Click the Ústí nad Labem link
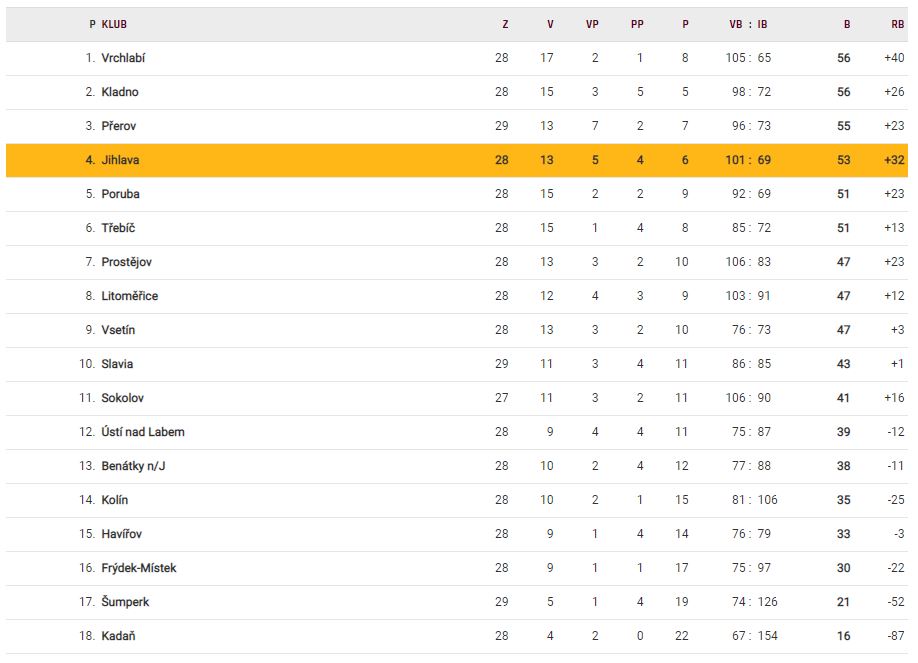Screen dimensions: 918x663 pyautogui.click(x=143, y=432)
